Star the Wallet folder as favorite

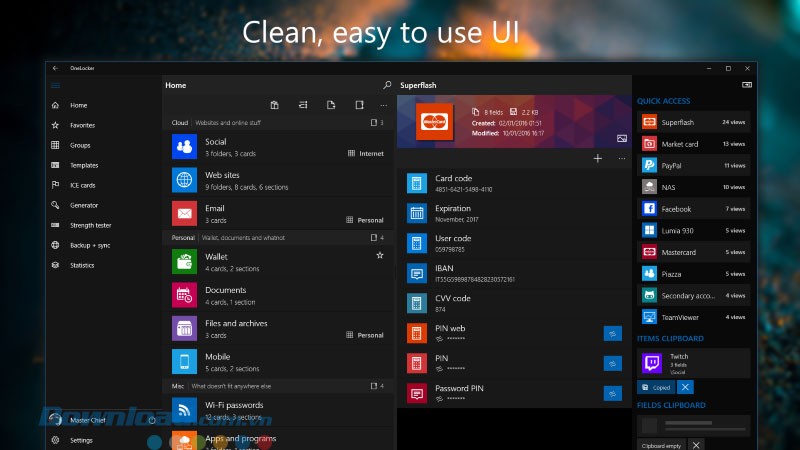point(379,256)
